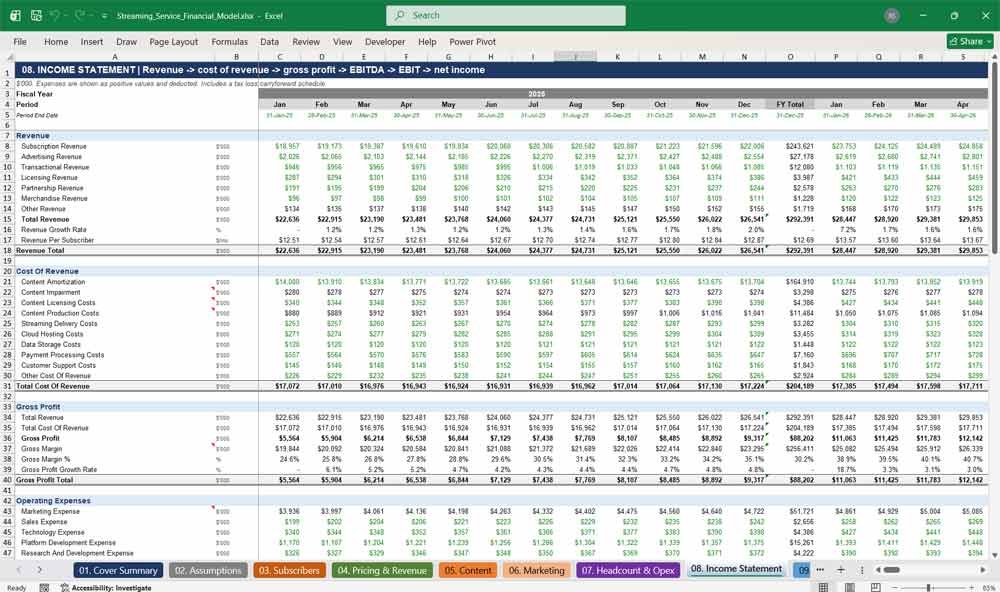This screenshot has height=592, width=1000.
Task: Click the Undo arrow icon
Action: pyautogui.click(x=55, y=15)
